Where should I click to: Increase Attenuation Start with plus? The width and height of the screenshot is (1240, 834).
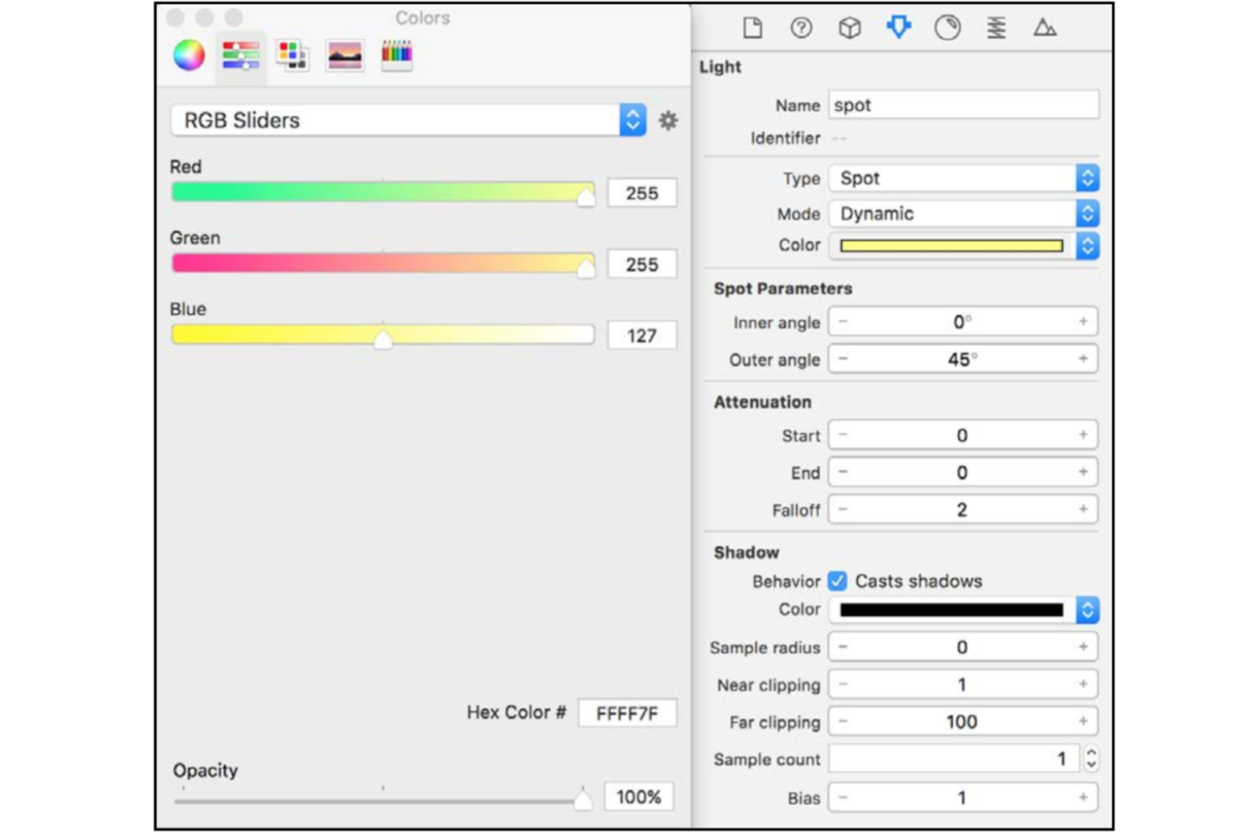(1083, 435)
